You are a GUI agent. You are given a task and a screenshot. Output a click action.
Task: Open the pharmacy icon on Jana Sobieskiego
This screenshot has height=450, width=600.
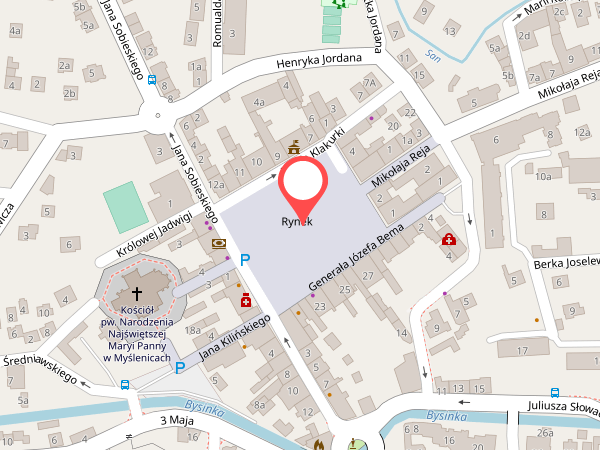coord(246,300)
